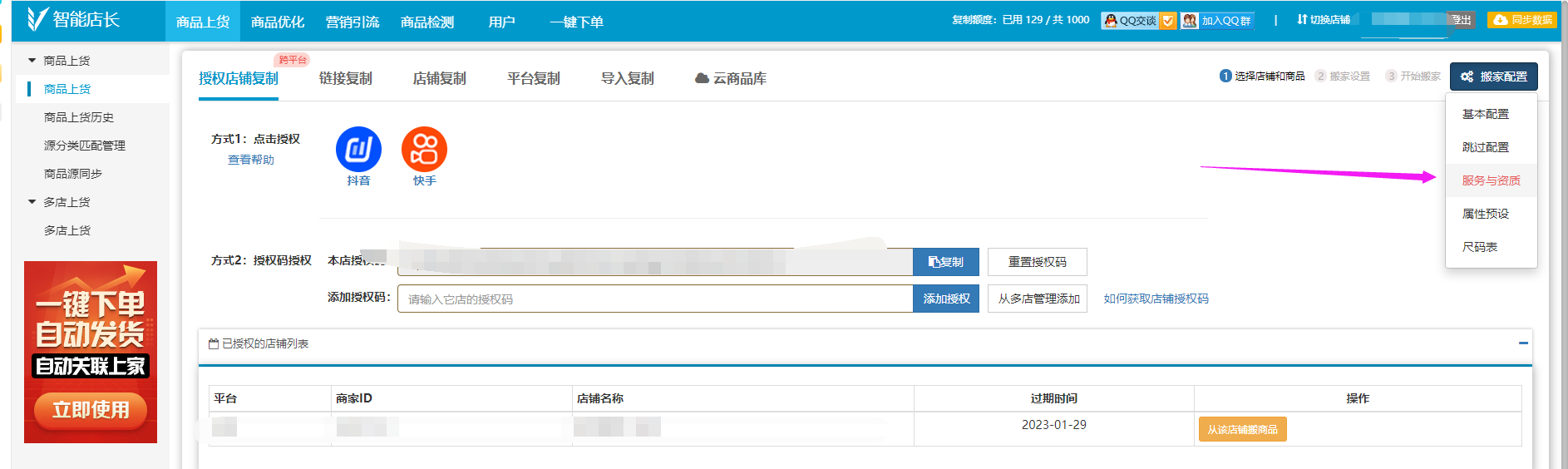The width and height of the screenshot is (1568, 469).
Task: Open 商品优化 in the top navigation
Action: (278, 22)
